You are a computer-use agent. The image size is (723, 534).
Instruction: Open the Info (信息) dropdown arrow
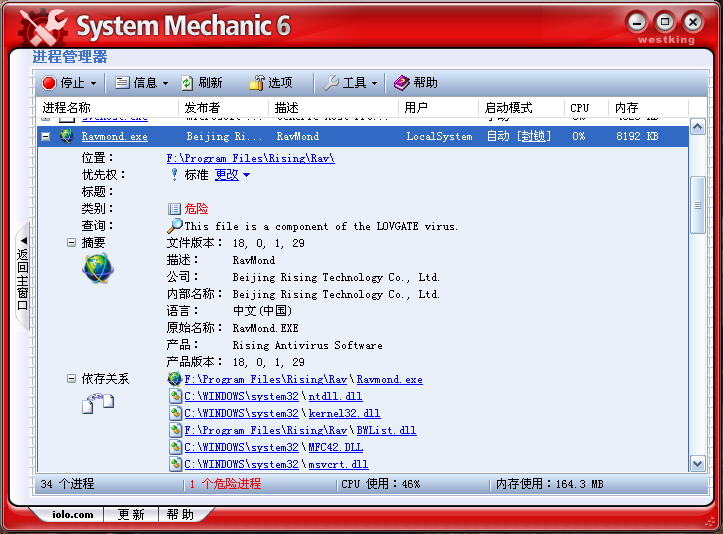coord(166,83)
